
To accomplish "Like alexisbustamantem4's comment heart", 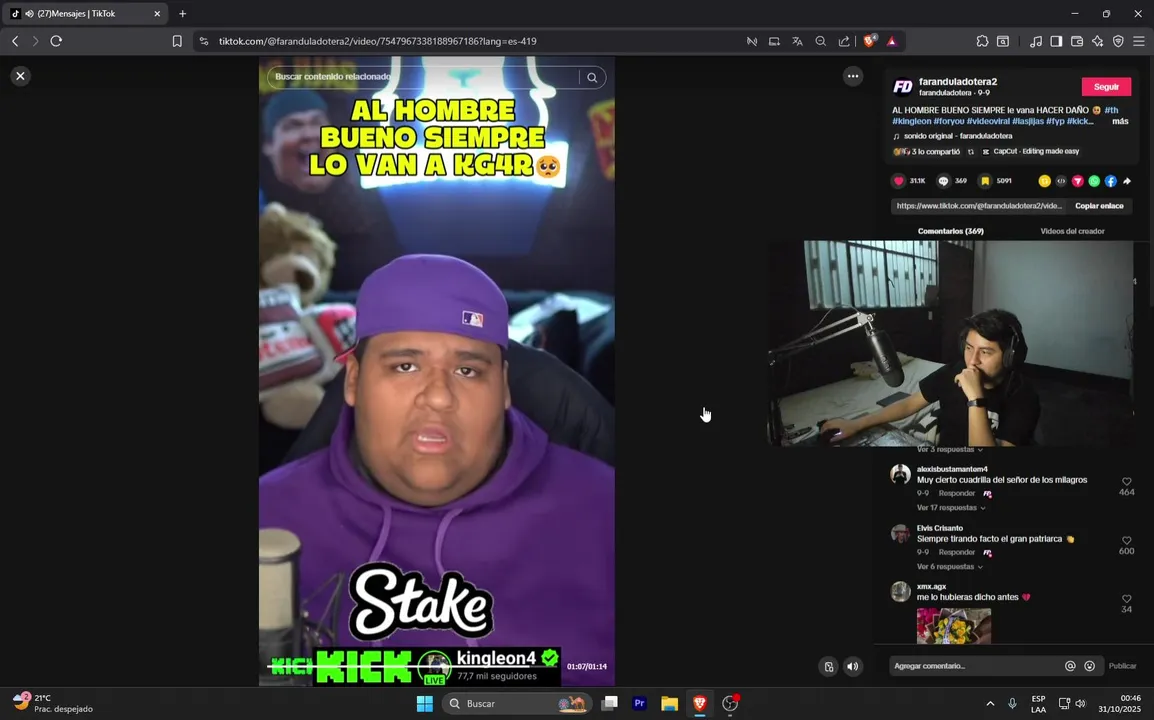I will tap(1127, 481).
